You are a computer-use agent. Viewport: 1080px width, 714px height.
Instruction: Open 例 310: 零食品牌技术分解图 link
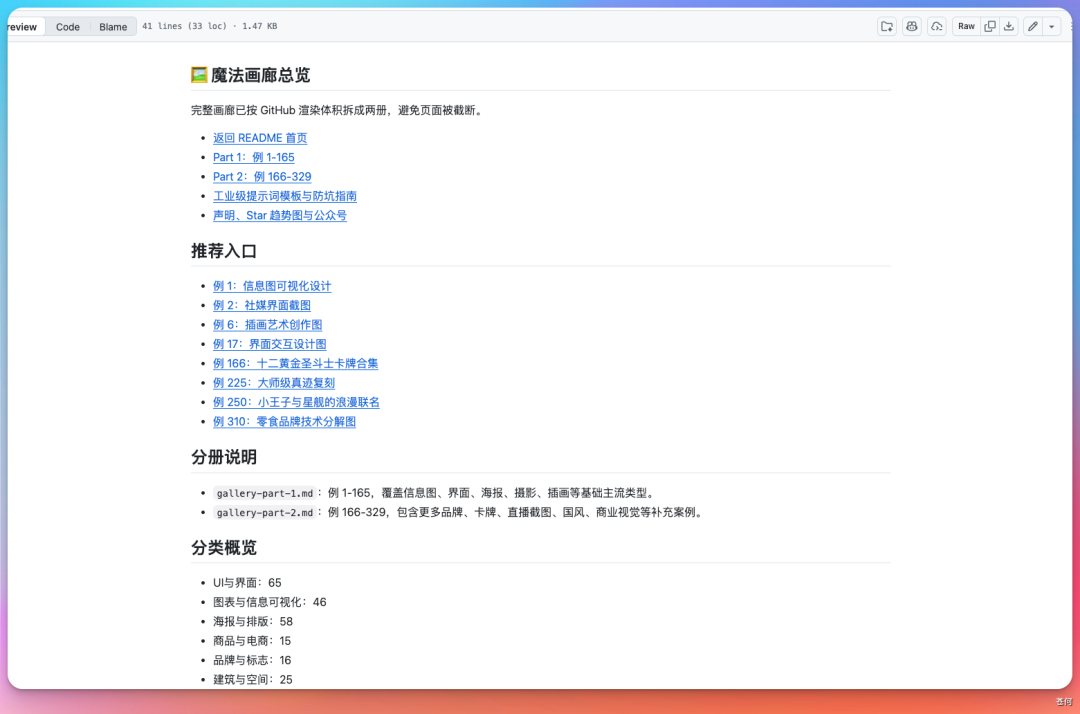point(284,421)
